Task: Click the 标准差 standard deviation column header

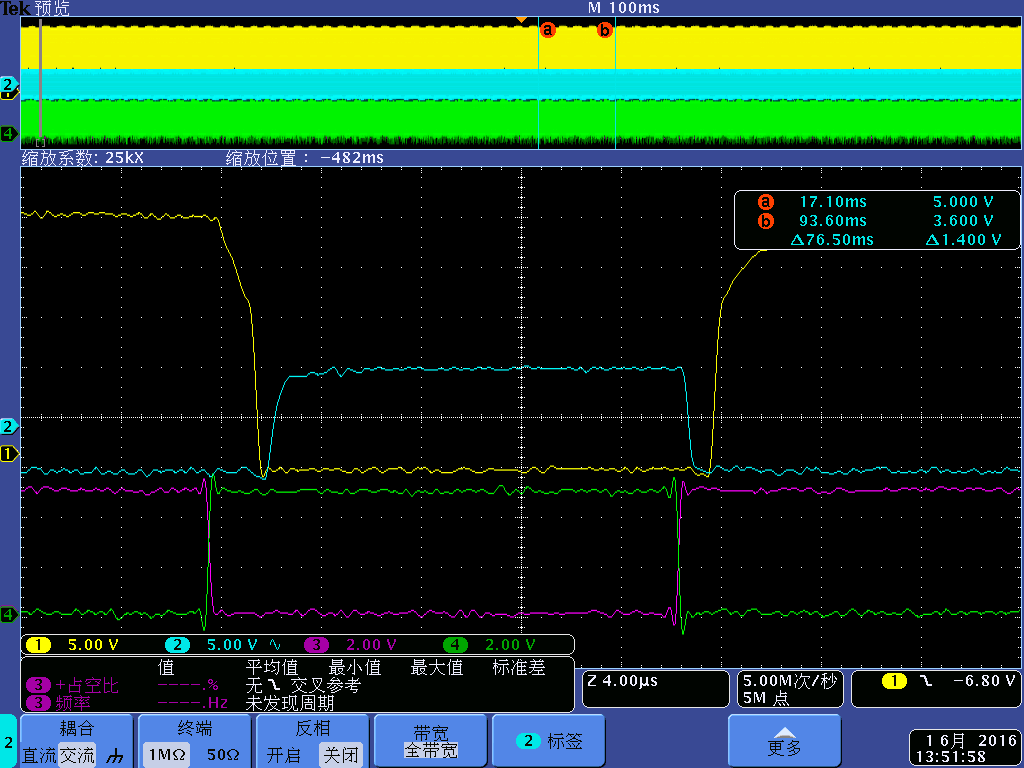Action: [x=519, y=667]
